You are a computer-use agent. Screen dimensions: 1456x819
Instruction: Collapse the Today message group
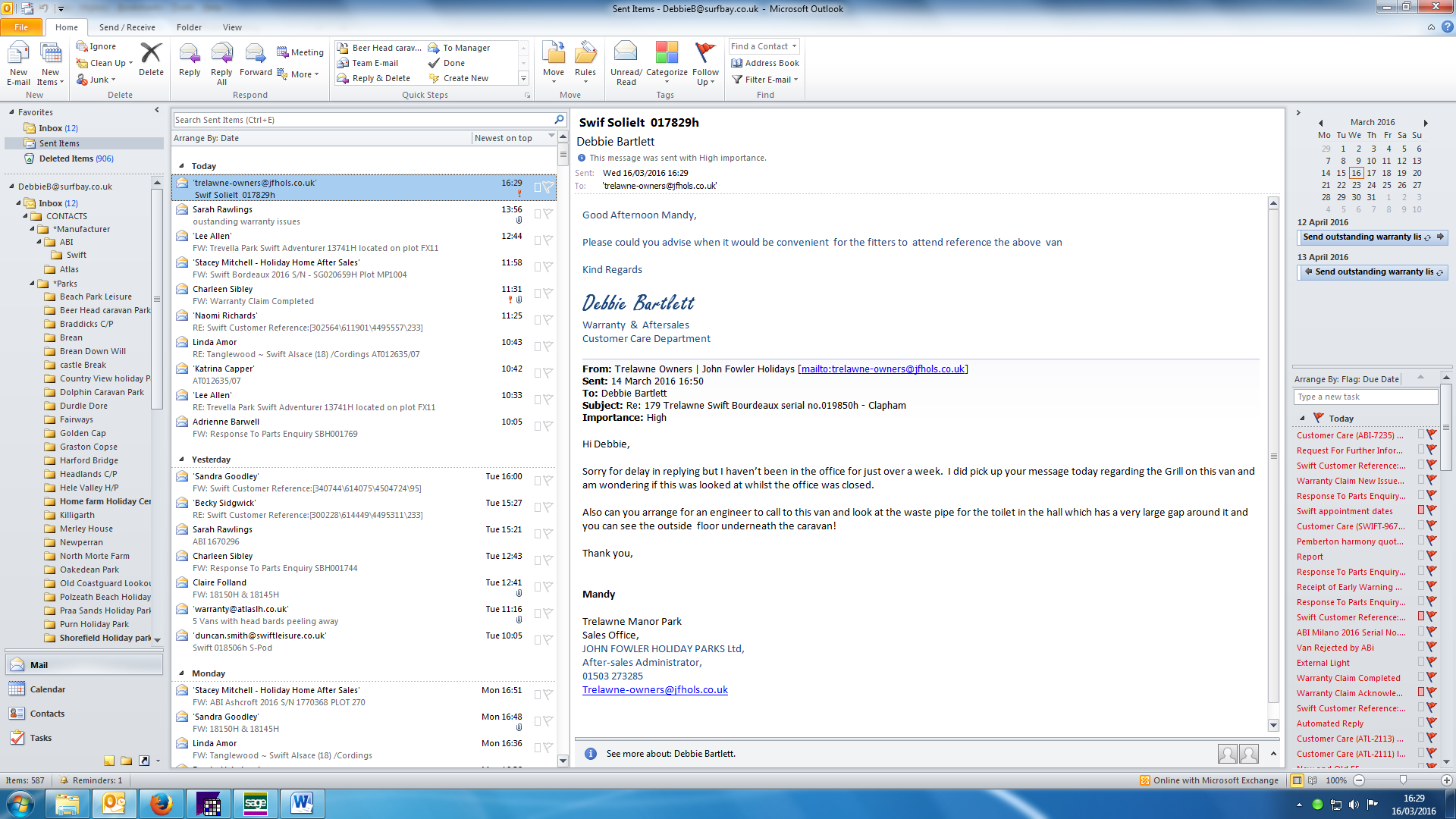click(181, 166)
